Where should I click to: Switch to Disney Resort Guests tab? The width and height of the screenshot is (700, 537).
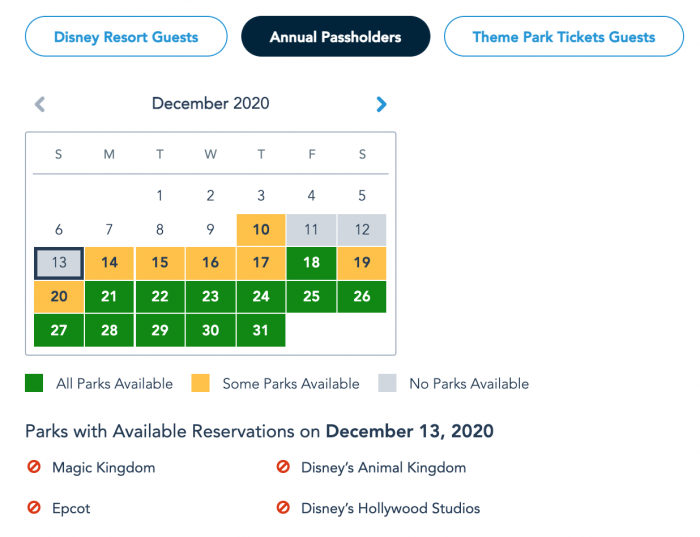126,37
